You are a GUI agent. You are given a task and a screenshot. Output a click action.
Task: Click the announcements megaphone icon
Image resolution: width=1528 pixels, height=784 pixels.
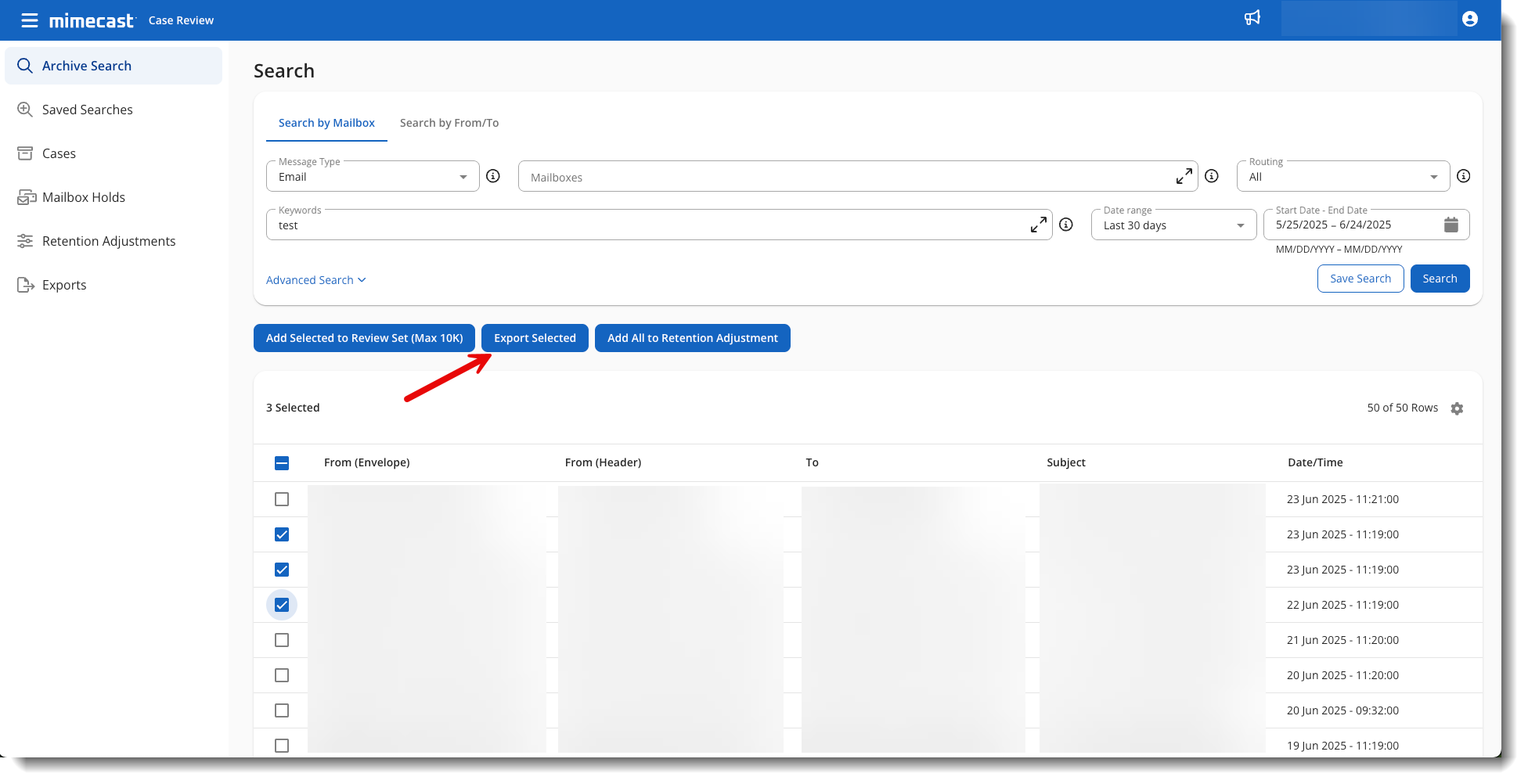(1252, 18)
